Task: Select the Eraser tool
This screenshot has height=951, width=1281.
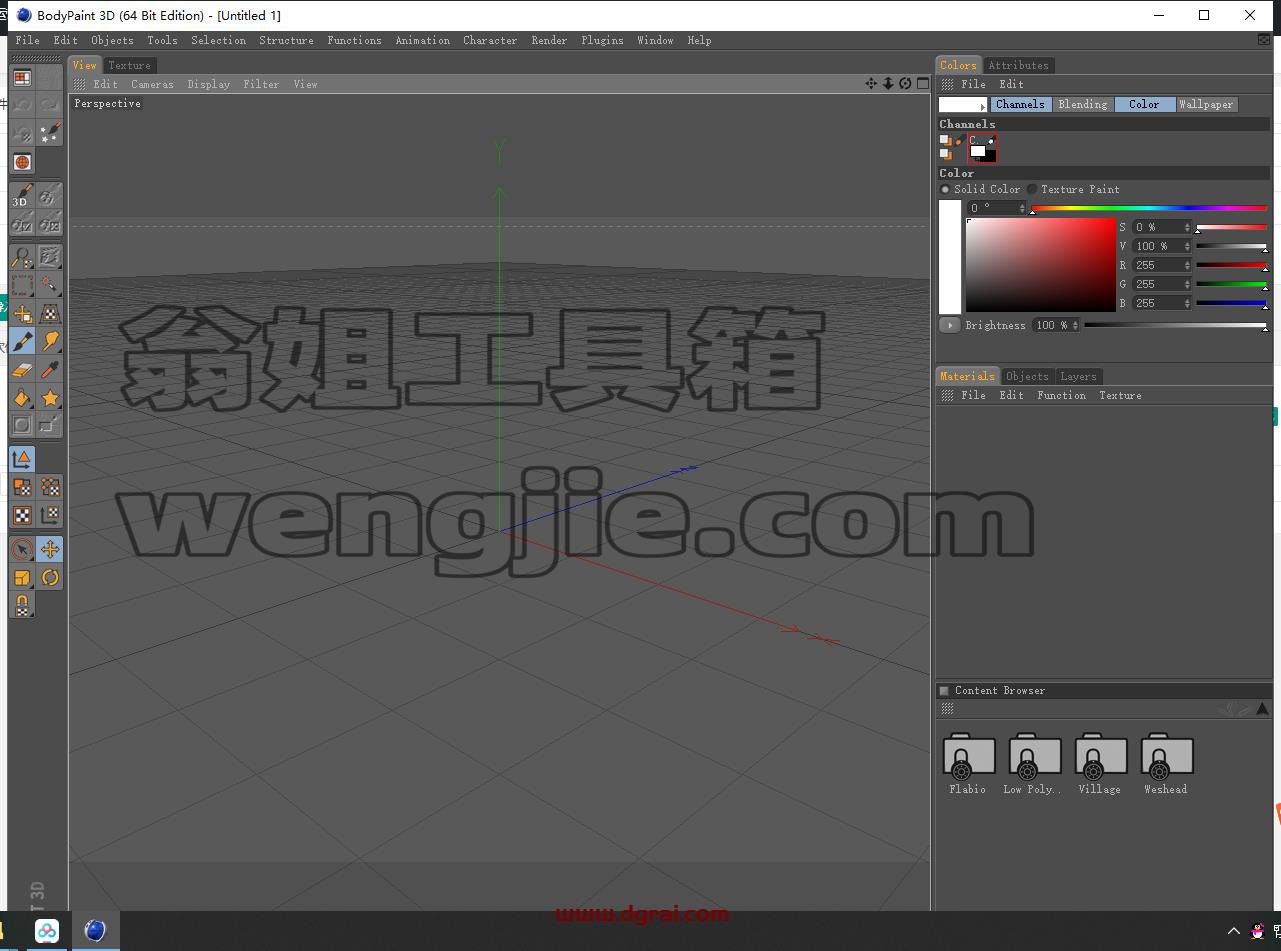Action: pos(22,370)
